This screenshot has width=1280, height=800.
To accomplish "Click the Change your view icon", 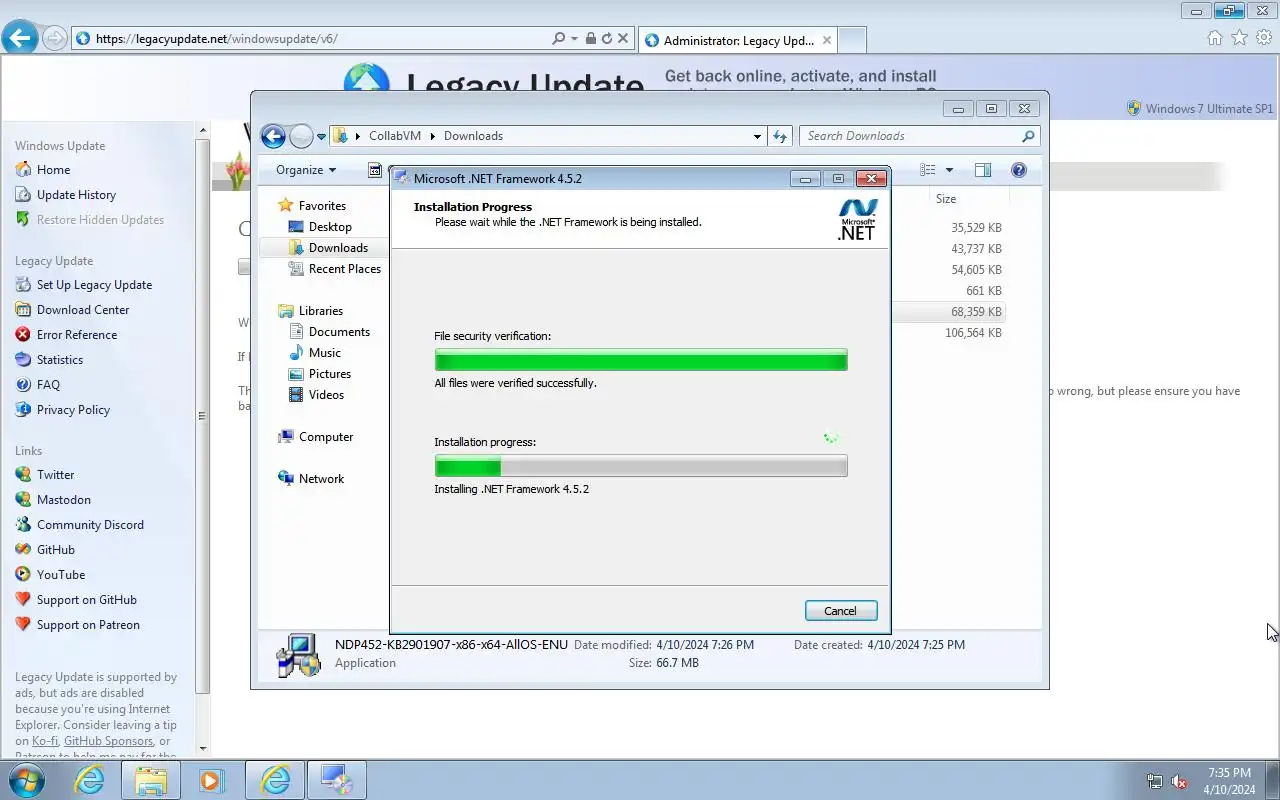I will point(928,170).
